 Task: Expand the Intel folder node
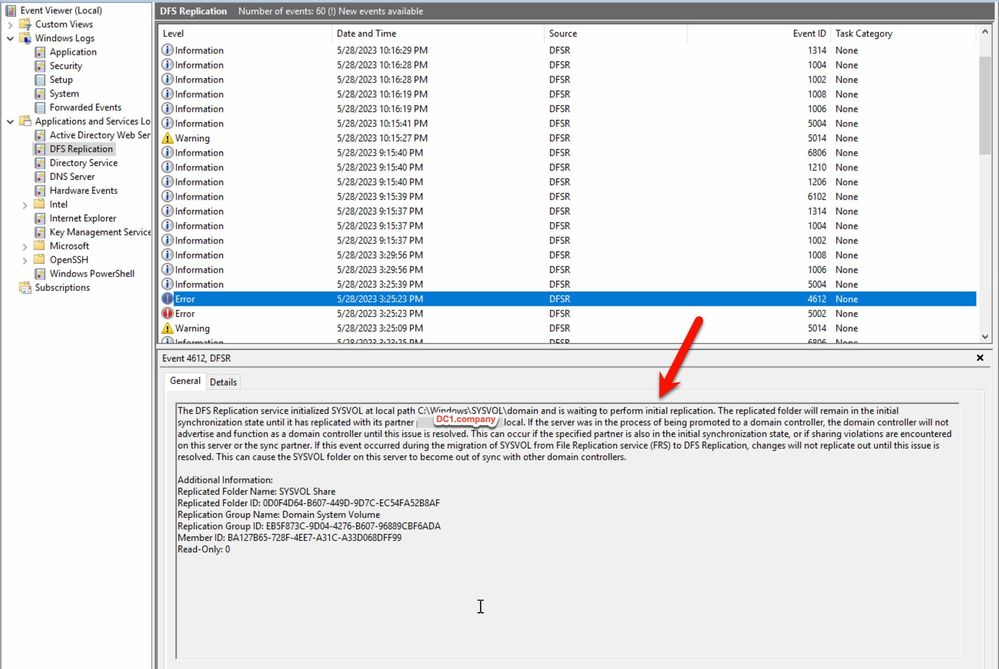coord(25,205)
